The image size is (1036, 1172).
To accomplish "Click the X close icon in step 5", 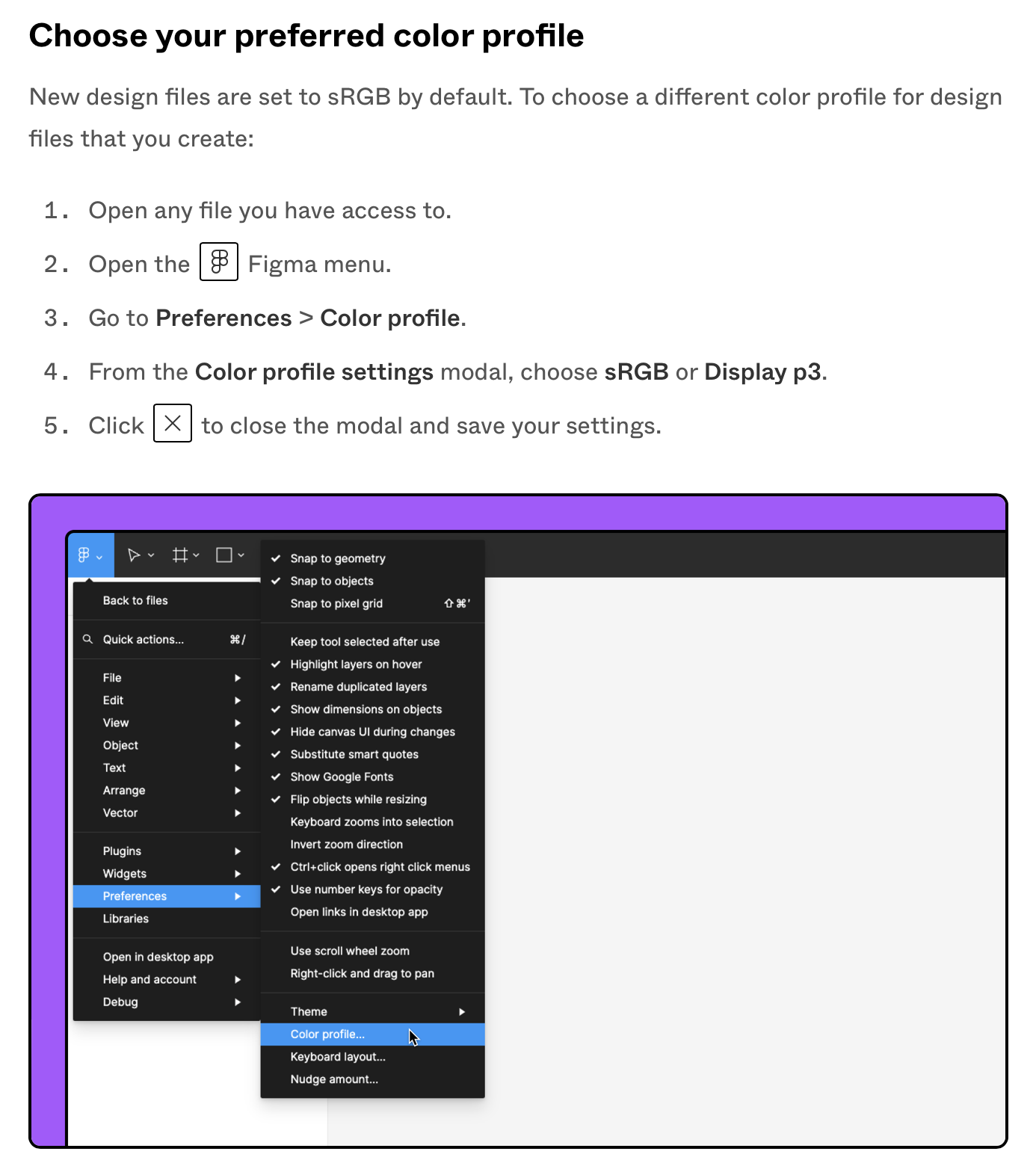I will click(173, 423).
